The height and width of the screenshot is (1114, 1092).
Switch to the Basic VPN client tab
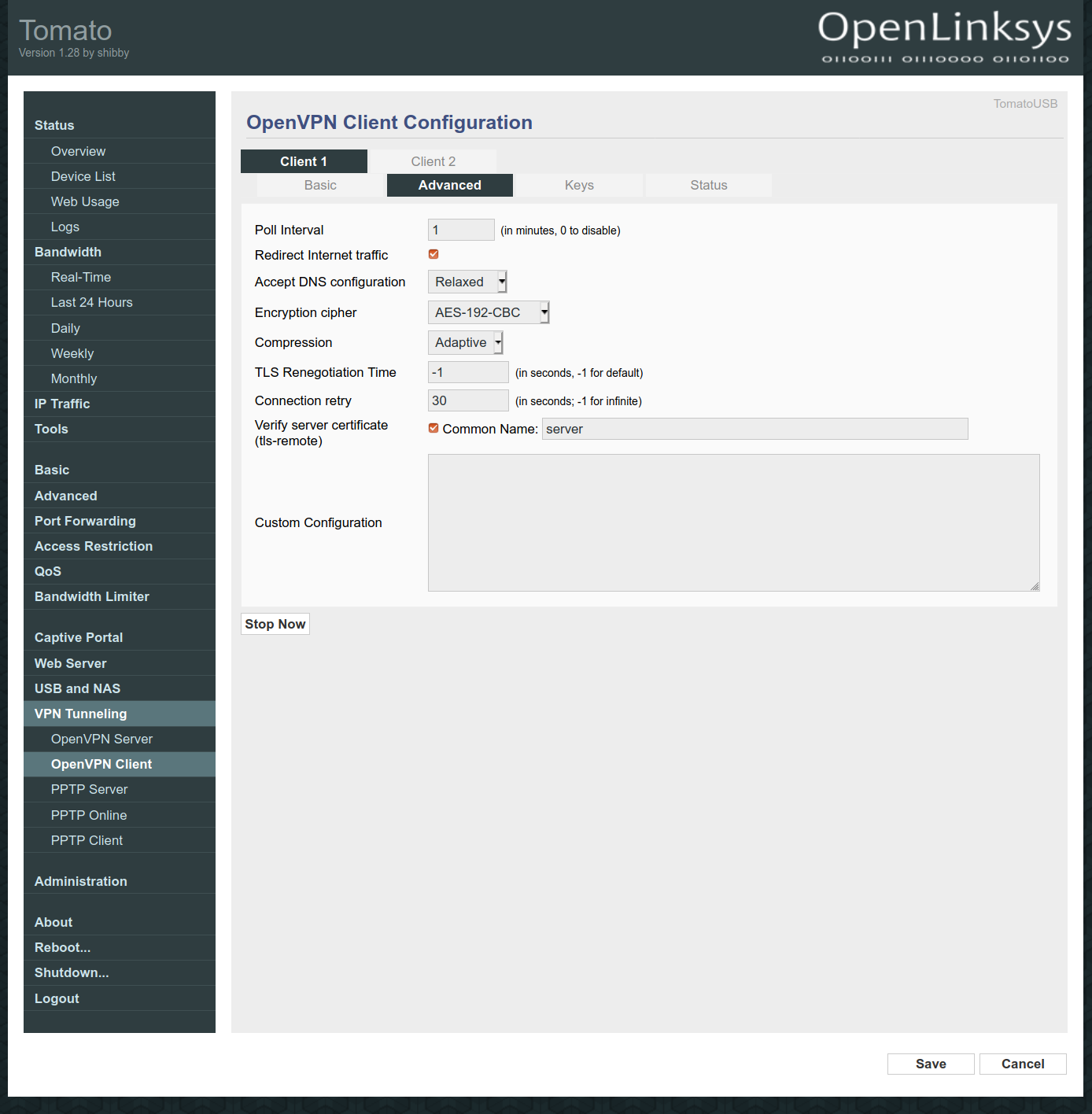point(320,185)
